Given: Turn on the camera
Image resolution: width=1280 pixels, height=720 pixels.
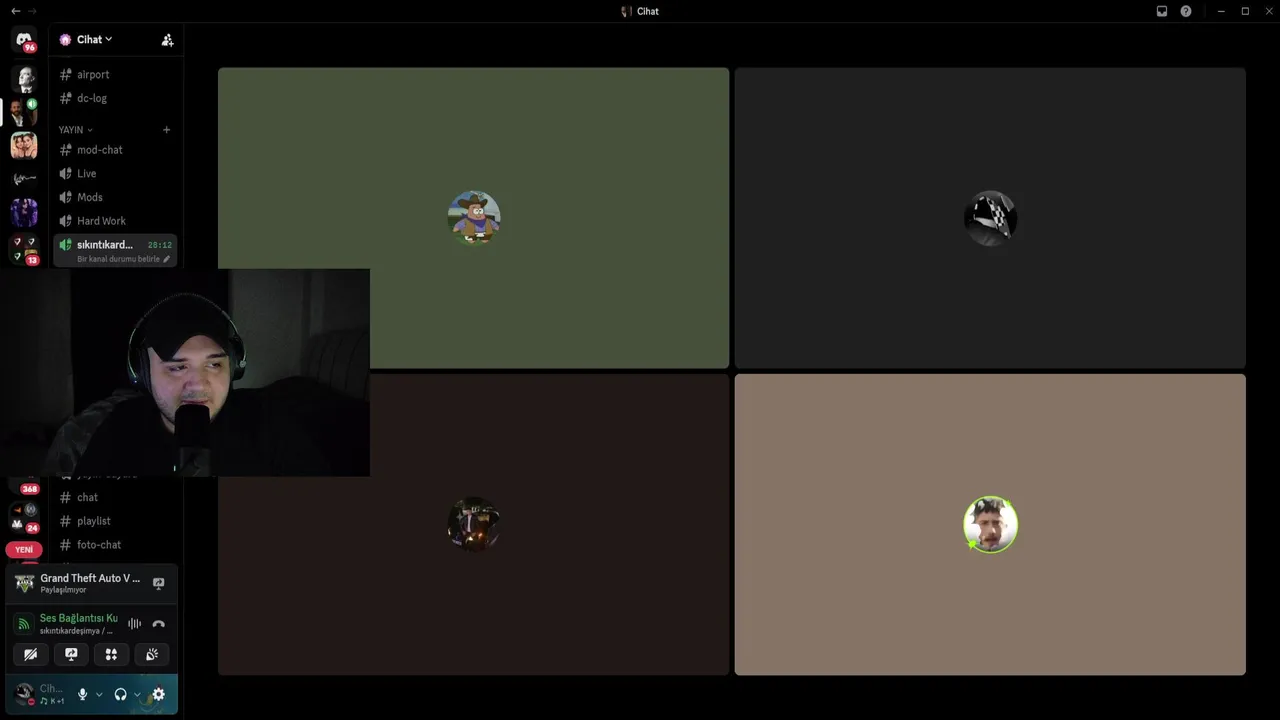Looking at the screenshot, I should (31, 654).
